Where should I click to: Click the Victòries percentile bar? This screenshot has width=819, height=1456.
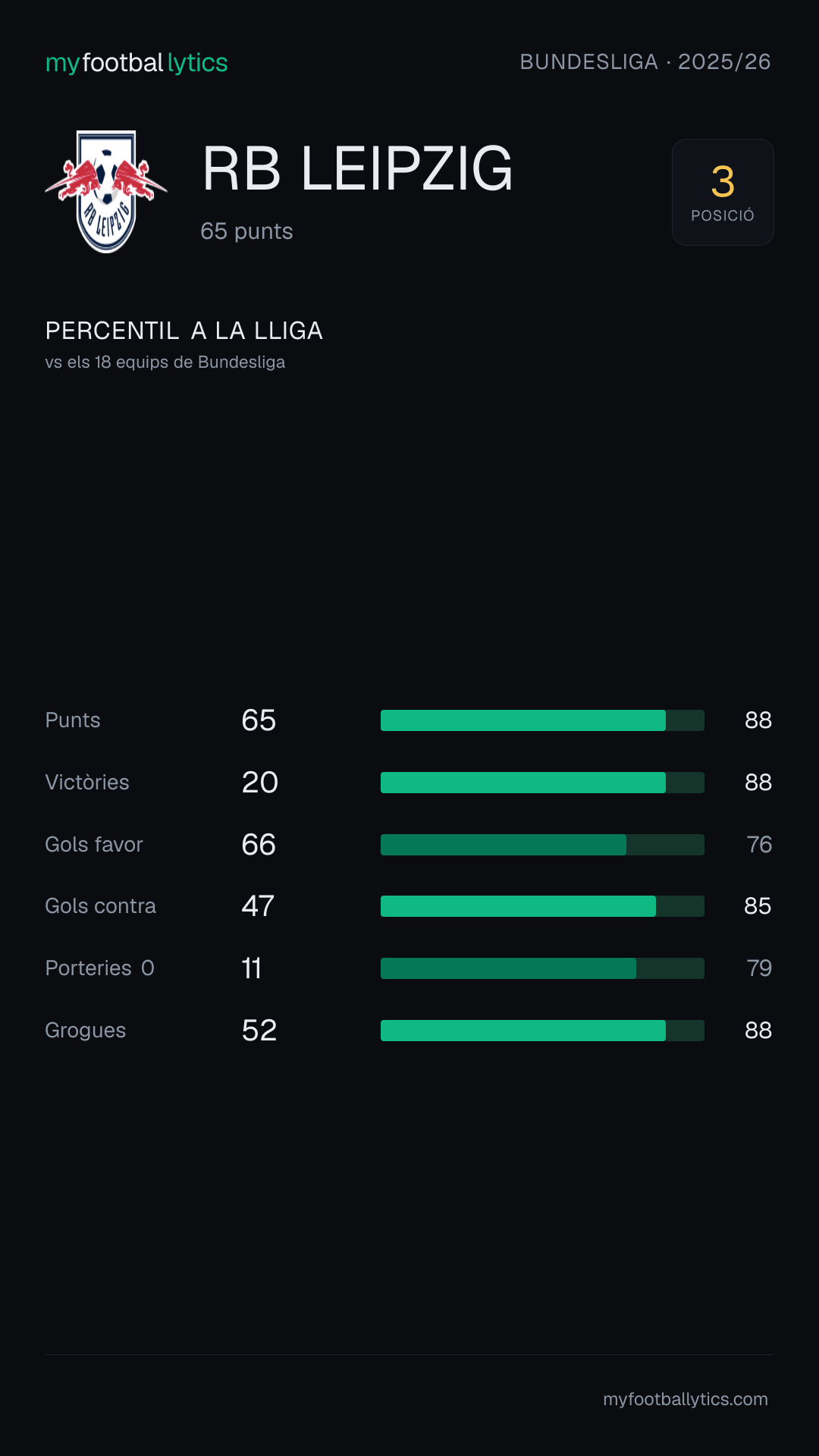click(542, 783)
